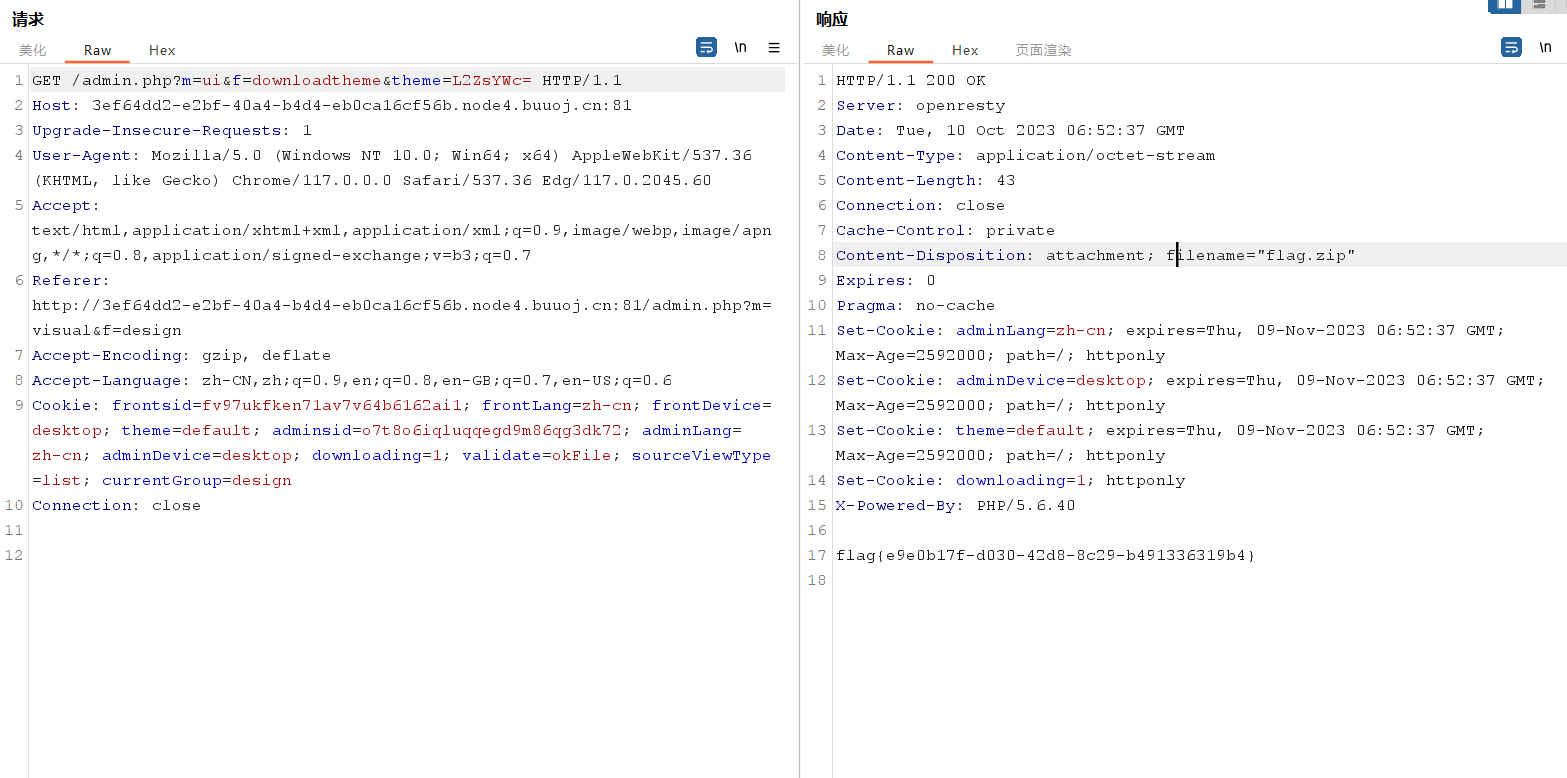Click the Referer header name
The image size is (1567, 778).
click(71, 280)
